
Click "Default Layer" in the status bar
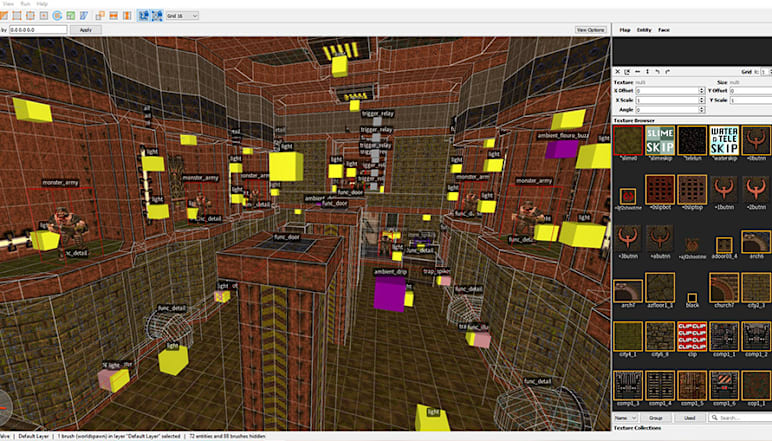(33, 436)
